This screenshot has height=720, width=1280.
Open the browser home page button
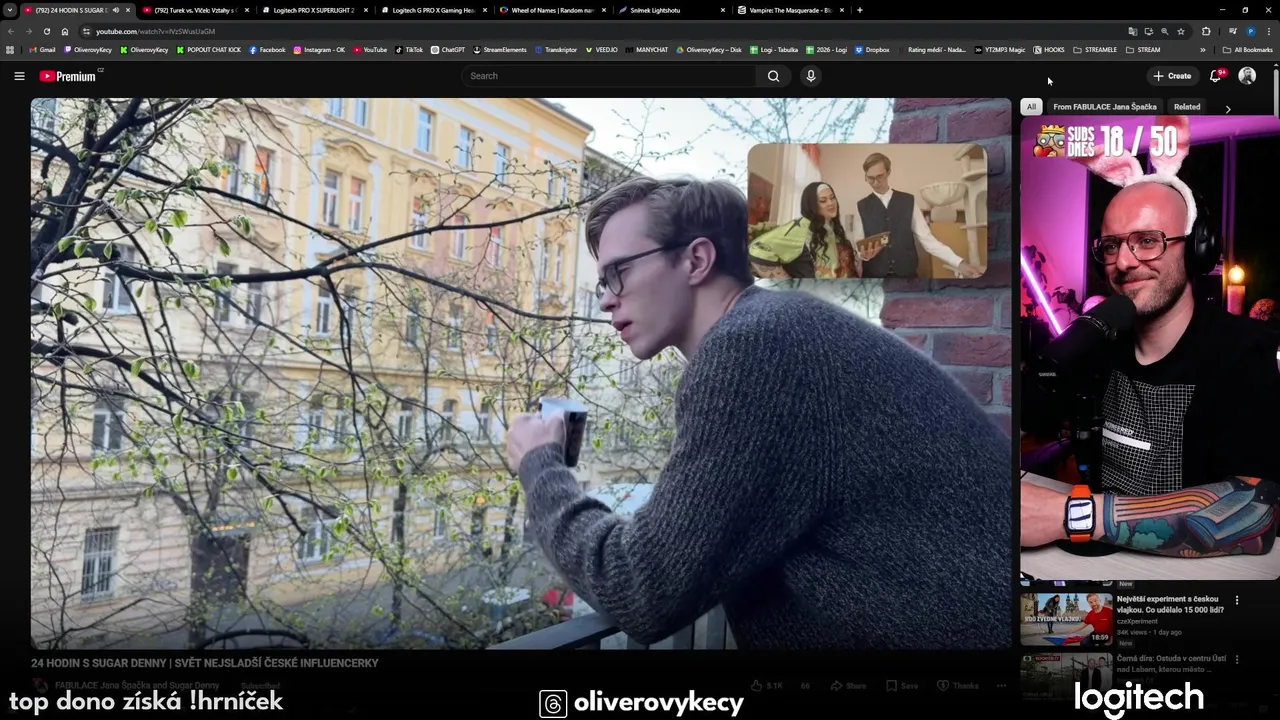(64, 31)
